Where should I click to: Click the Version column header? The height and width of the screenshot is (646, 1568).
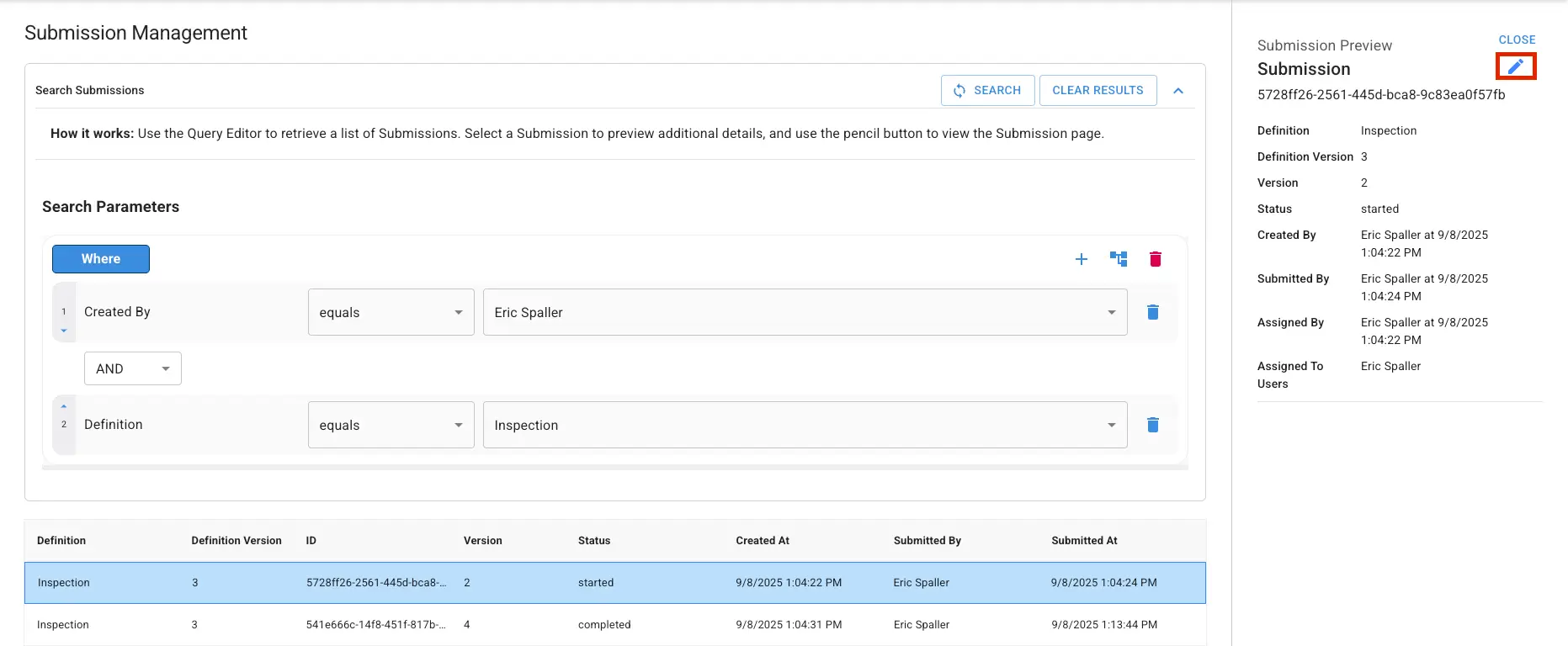[x=483, y=541]
